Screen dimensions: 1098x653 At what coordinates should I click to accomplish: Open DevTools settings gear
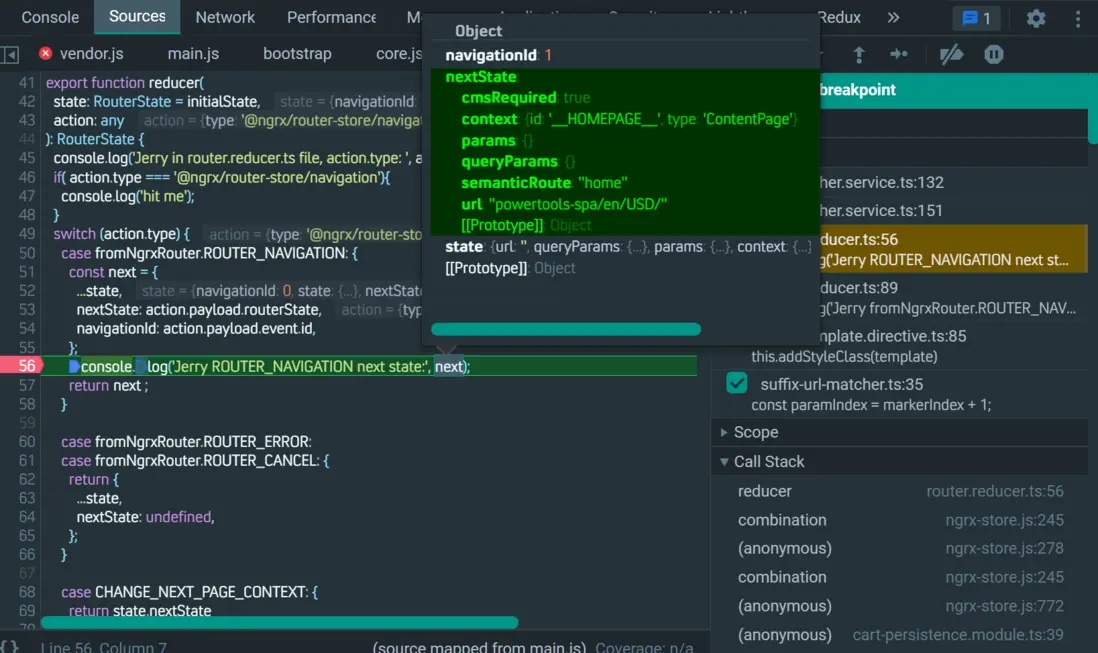coord(1036,18)
